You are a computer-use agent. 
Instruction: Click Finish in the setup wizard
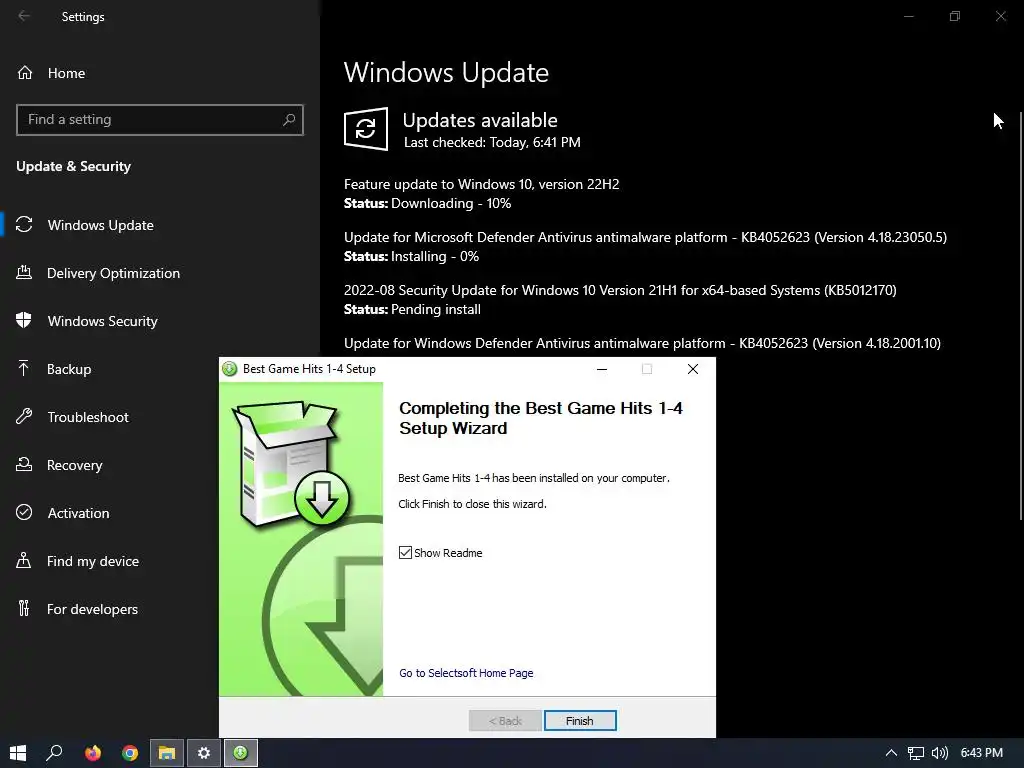click(x=580, y=720)
